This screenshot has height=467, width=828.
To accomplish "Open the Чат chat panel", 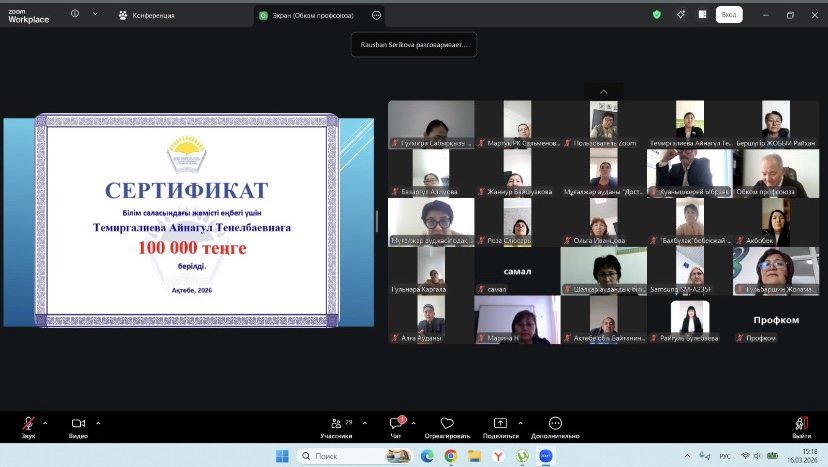I will 395,424.
